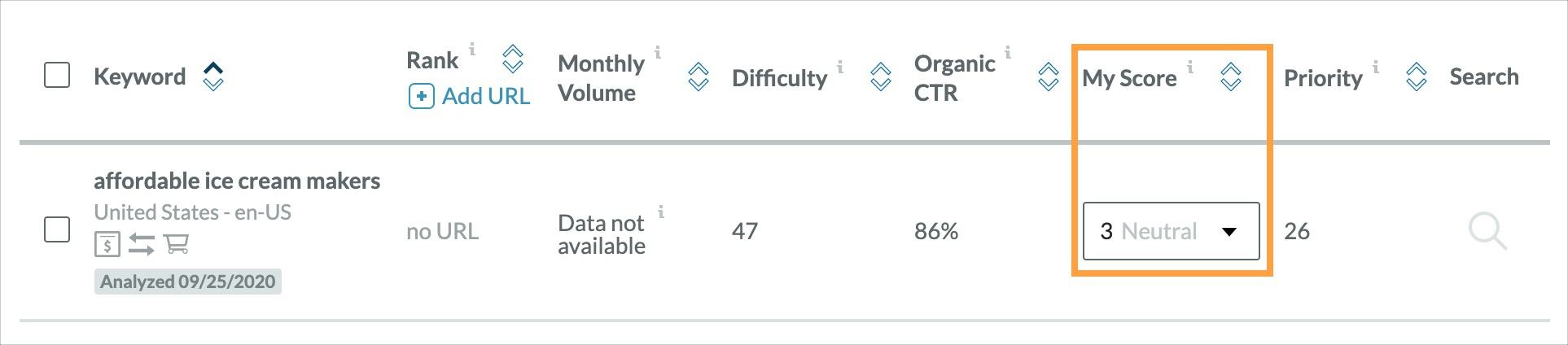This screenshot has height=345, width=1568.
Task: Click the swap arrows SERP feature icon
Action: (x=141, y=243)
